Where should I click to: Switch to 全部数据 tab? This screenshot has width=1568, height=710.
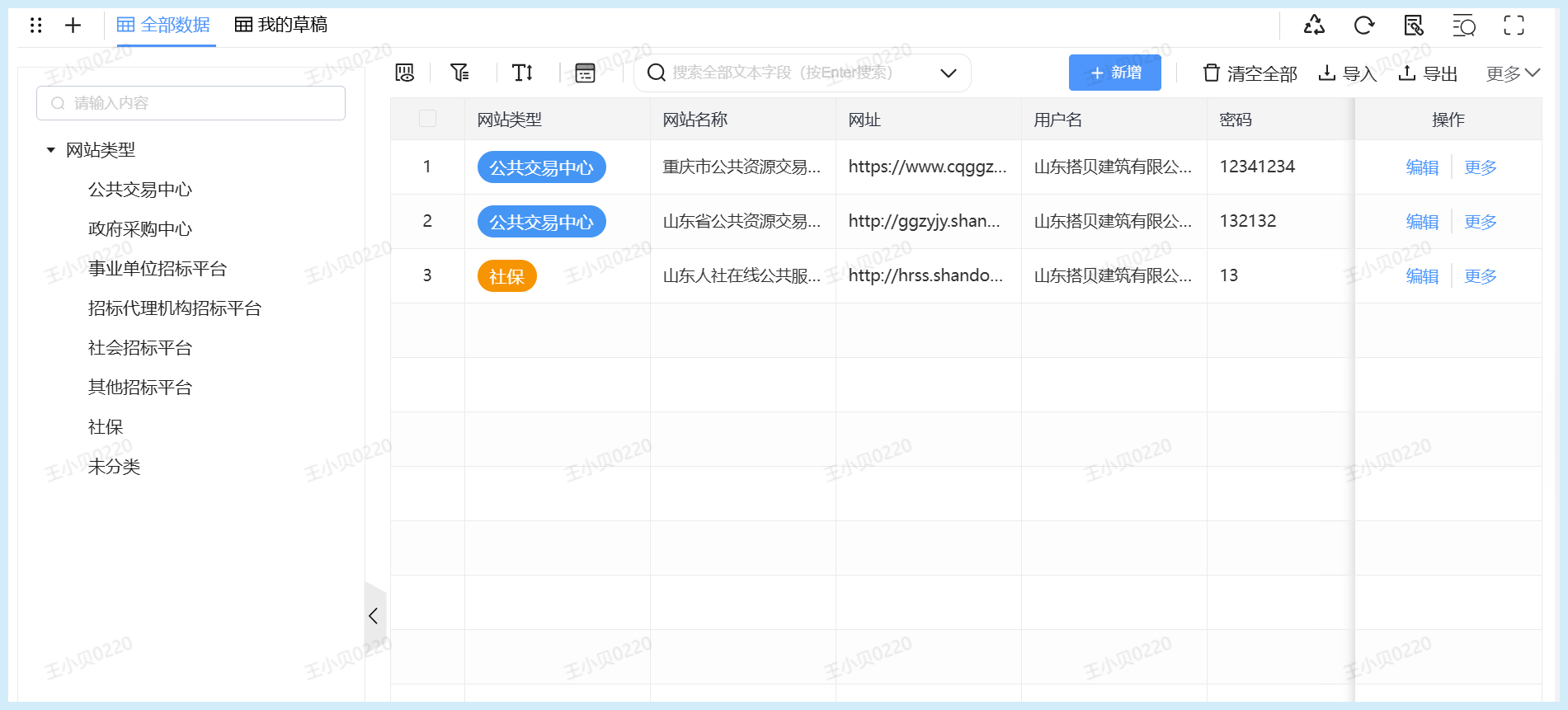point(163,25)
